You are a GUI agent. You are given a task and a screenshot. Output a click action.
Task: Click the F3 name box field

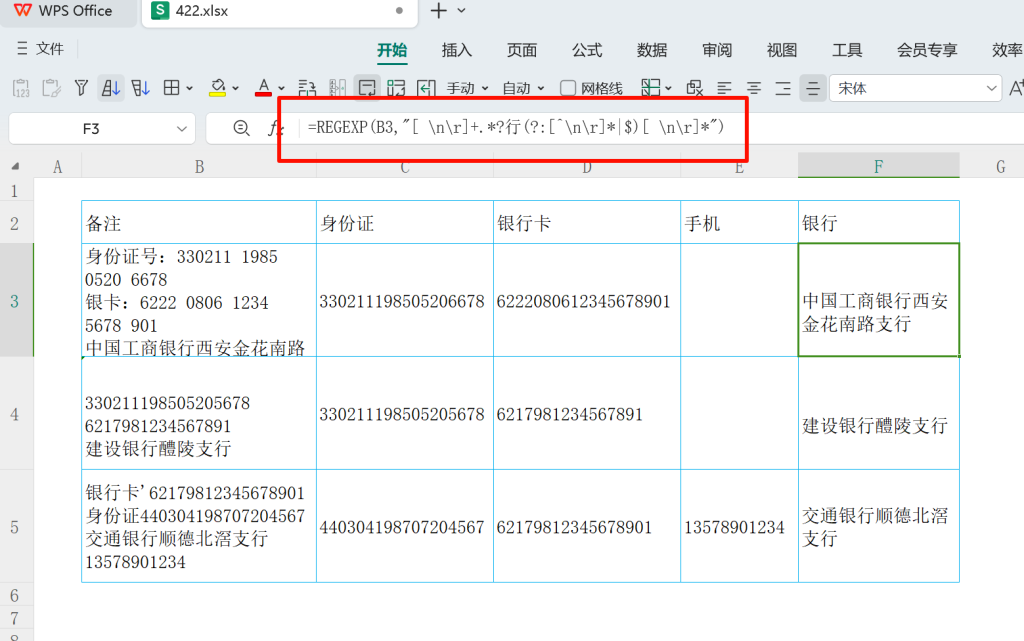[x=91, y=129]
